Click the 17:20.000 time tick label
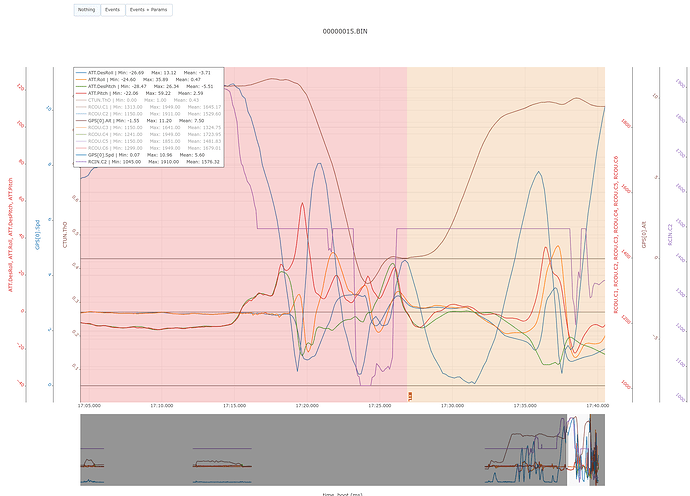Image resolution: width=690 pixels, height=496 pixels. tap(307, 406)
